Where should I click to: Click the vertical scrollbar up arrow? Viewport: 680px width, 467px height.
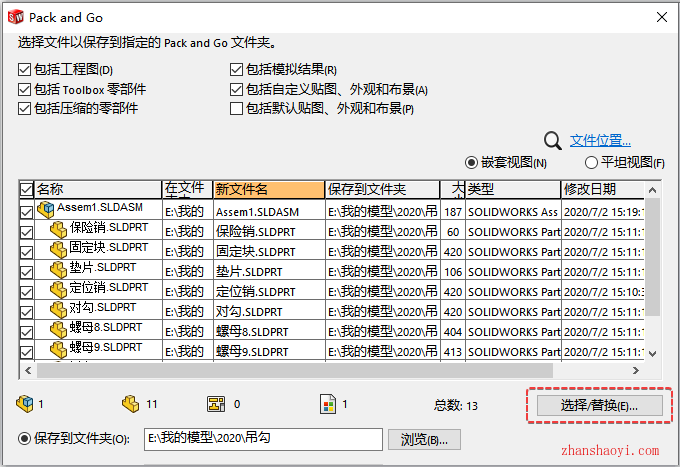(652, 190)
